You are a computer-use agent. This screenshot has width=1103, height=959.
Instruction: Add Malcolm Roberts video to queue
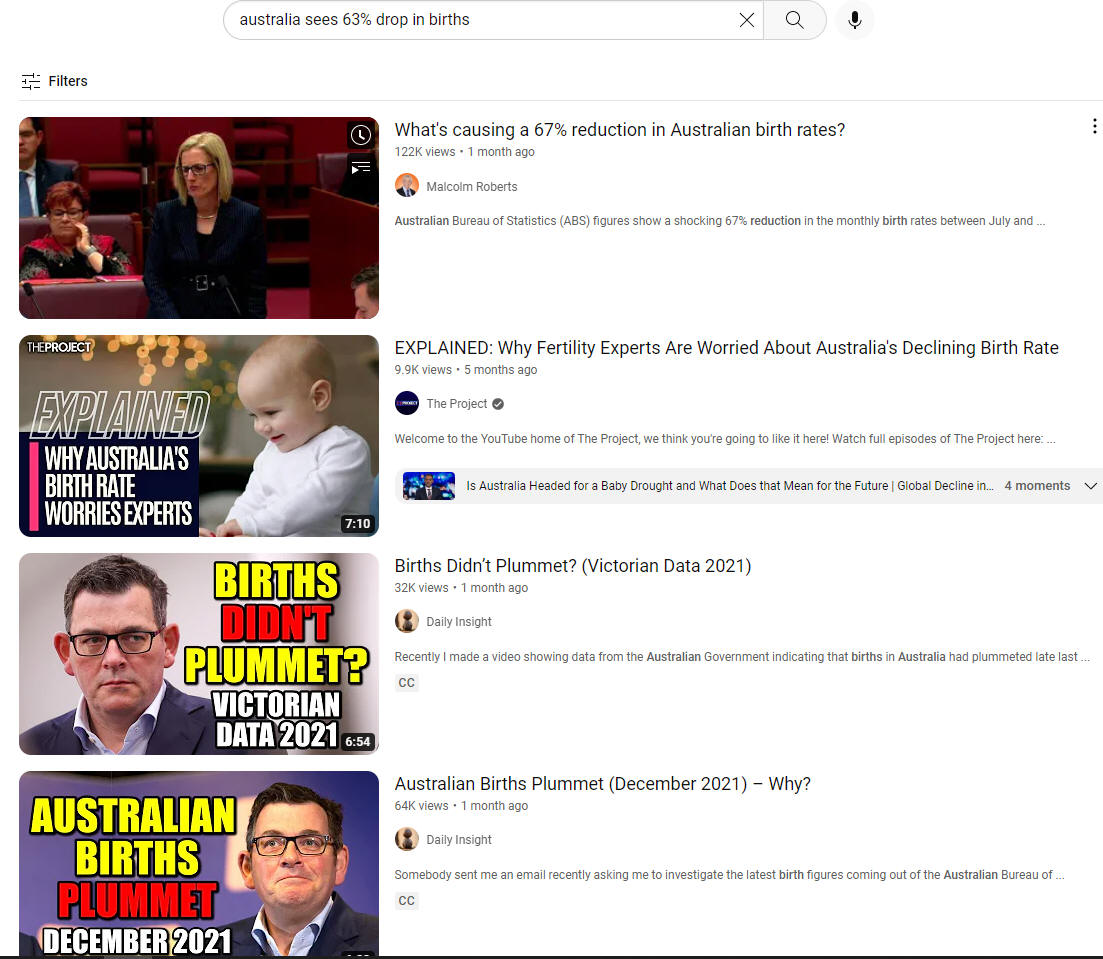[x=361, y=167]
